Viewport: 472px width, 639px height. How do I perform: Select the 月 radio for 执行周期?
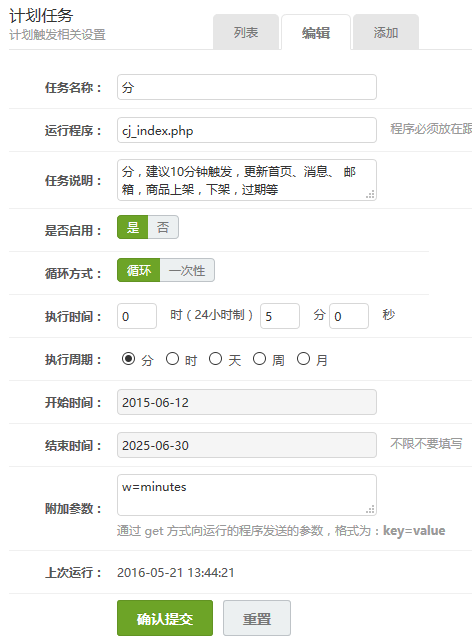coord(303,359)
